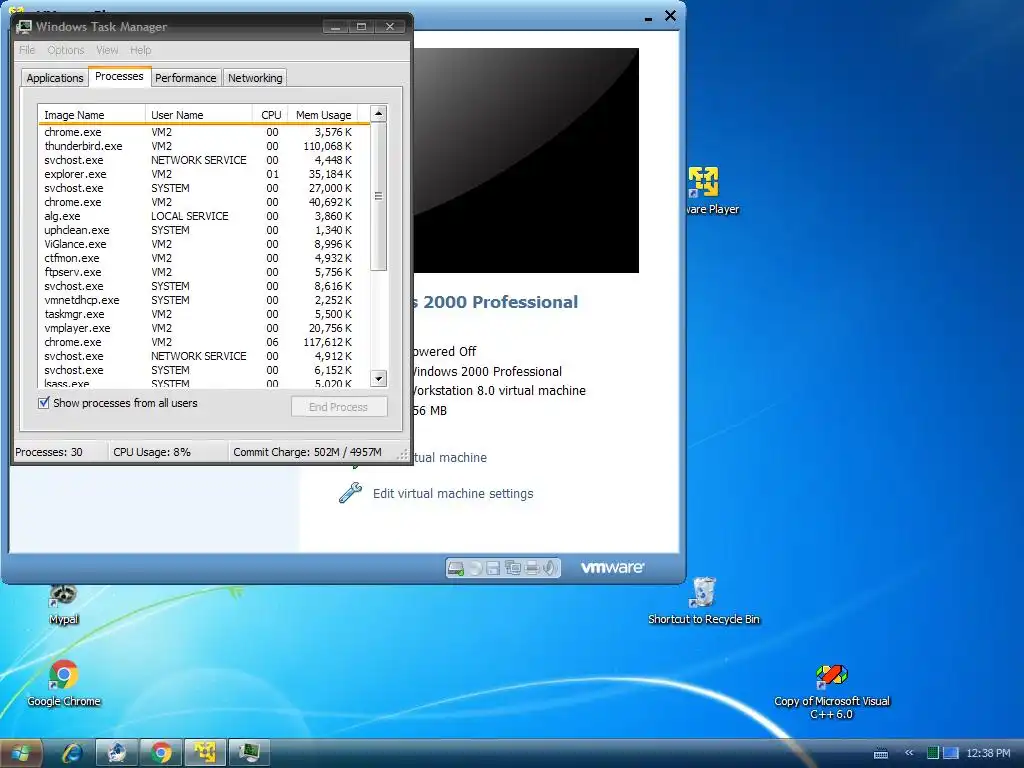Sort processes by Image Name column

91,114
